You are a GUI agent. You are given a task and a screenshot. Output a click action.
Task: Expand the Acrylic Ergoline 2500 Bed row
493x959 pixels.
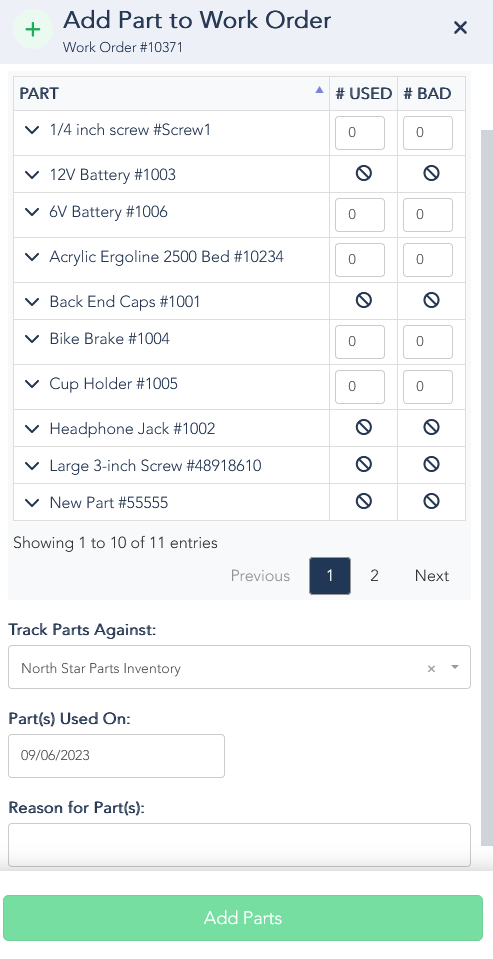click(32, 257)
